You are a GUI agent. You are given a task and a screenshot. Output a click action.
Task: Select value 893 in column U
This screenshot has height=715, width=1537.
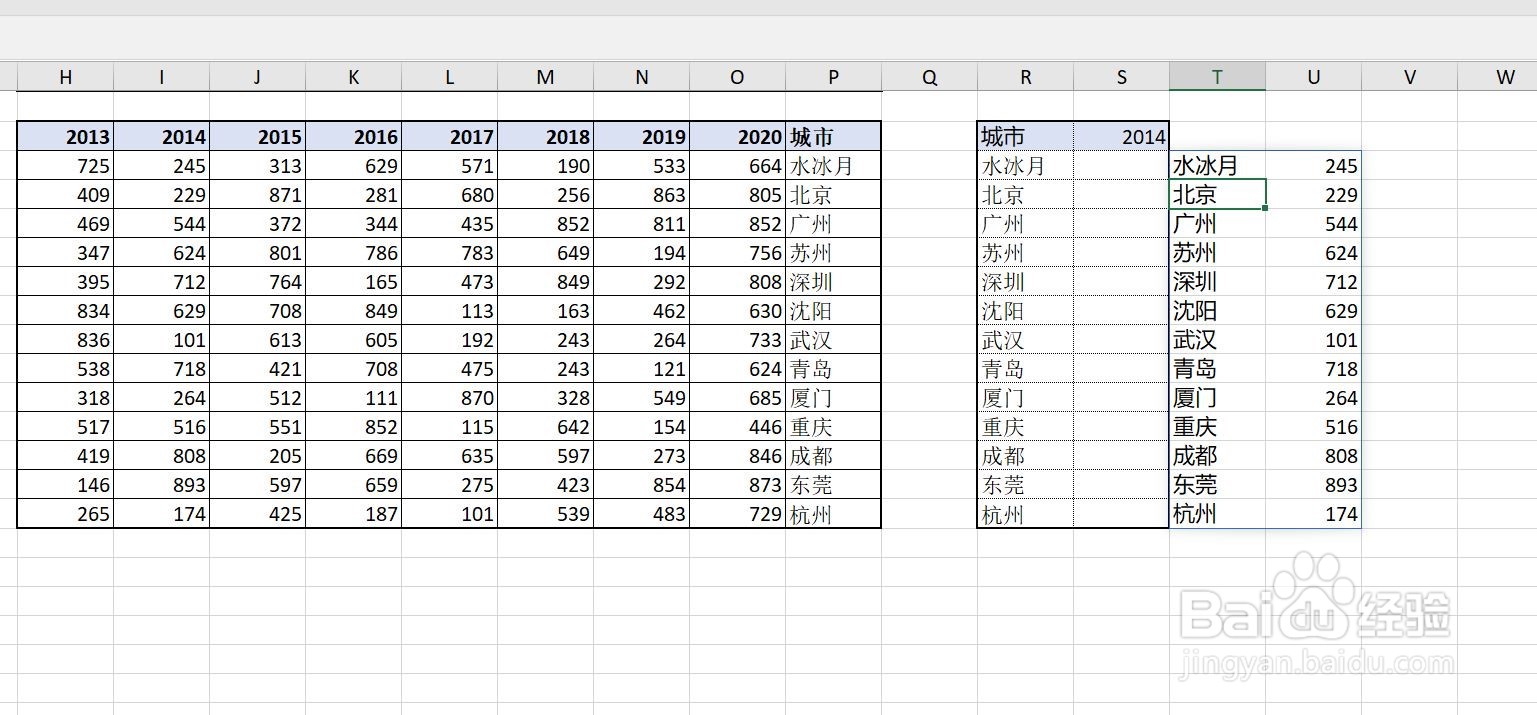[1313, 485]
